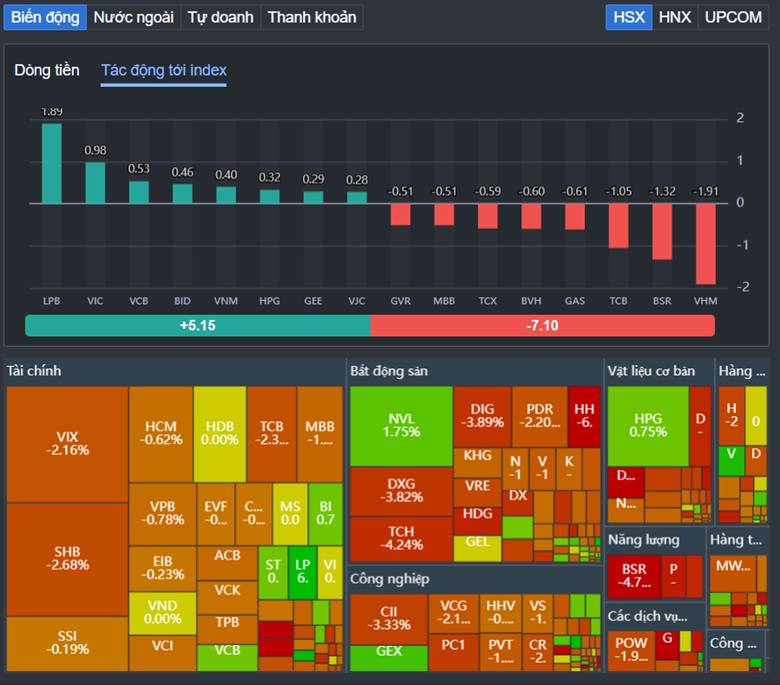Image resolution: width=780 pixels, height=685 pixels.
Task: Open the Nước ngoài tab
Action: tap(133, 17)
